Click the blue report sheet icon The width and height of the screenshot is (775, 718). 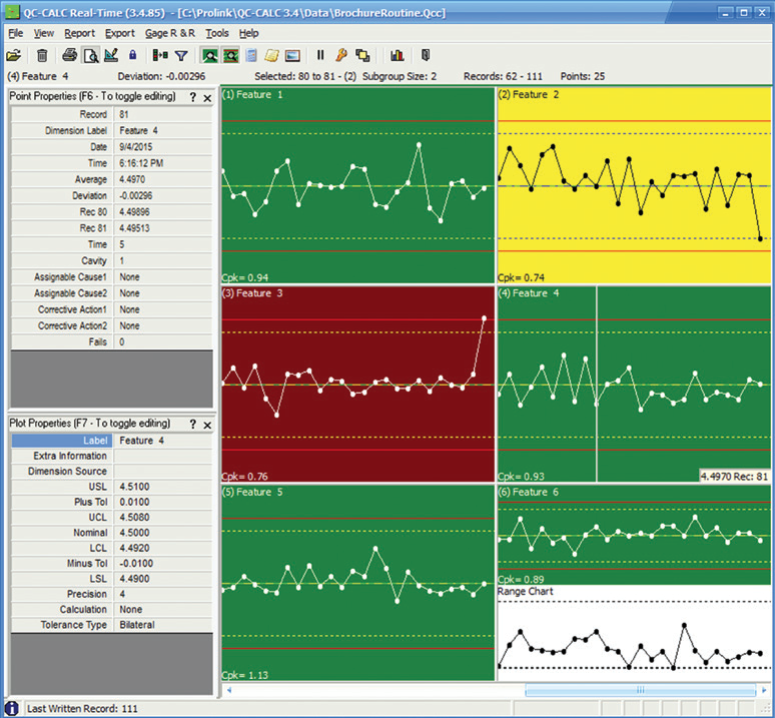pyautogui.click(x=252, y=55)
